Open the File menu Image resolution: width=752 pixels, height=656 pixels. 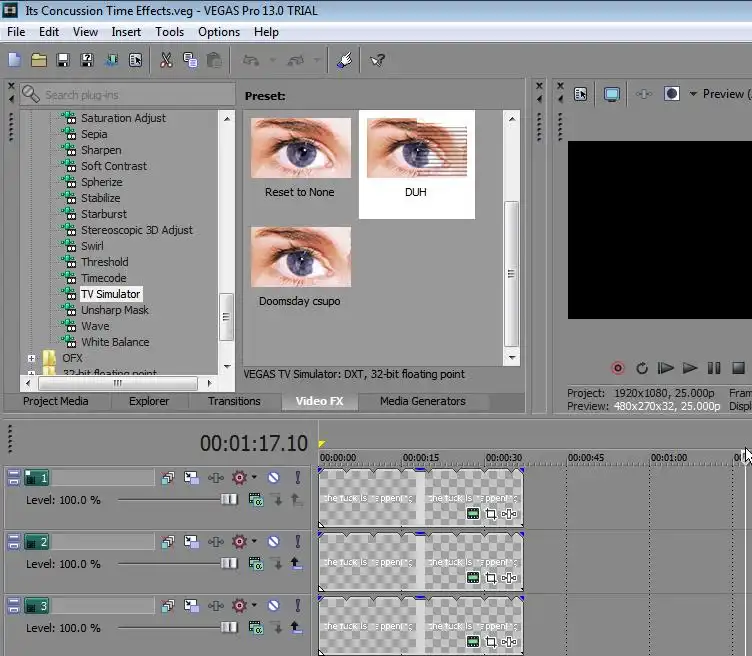[16, 32]
